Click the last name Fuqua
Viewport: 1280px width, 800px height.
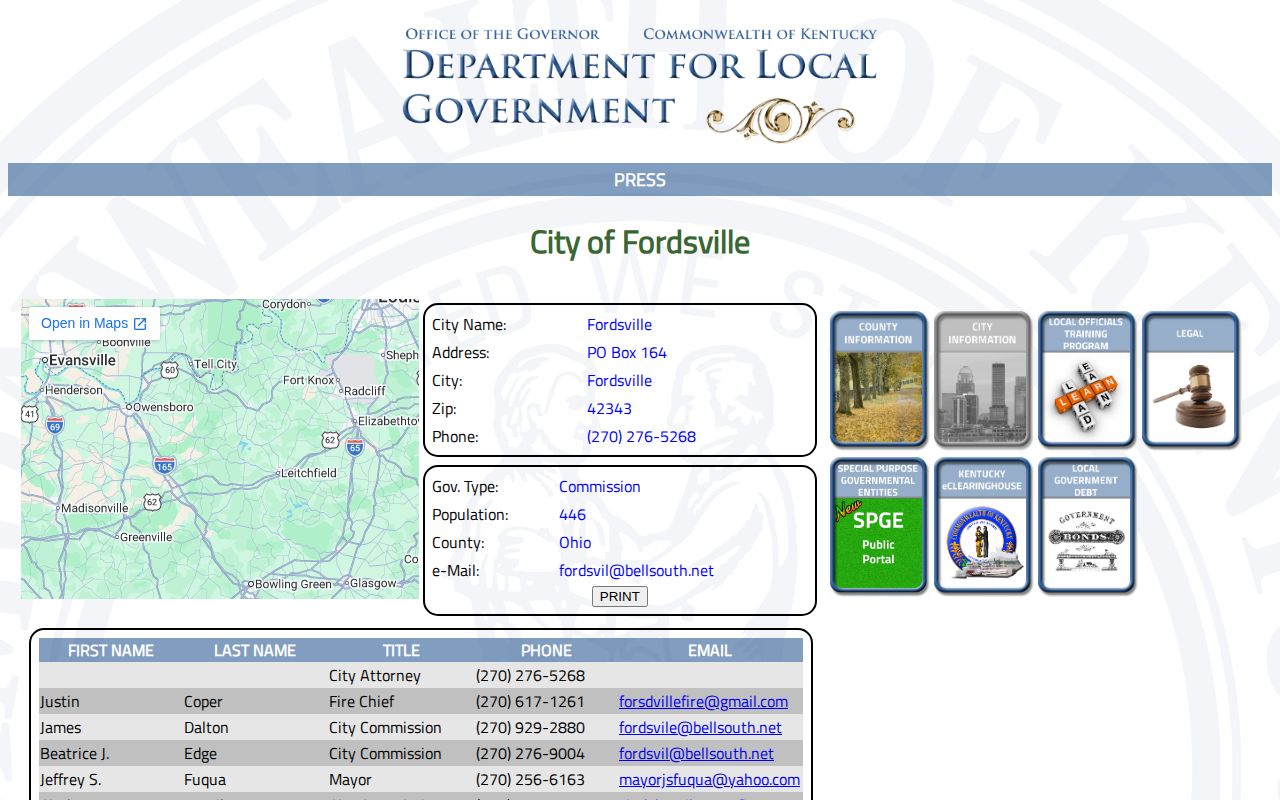(x=205, y=780)
